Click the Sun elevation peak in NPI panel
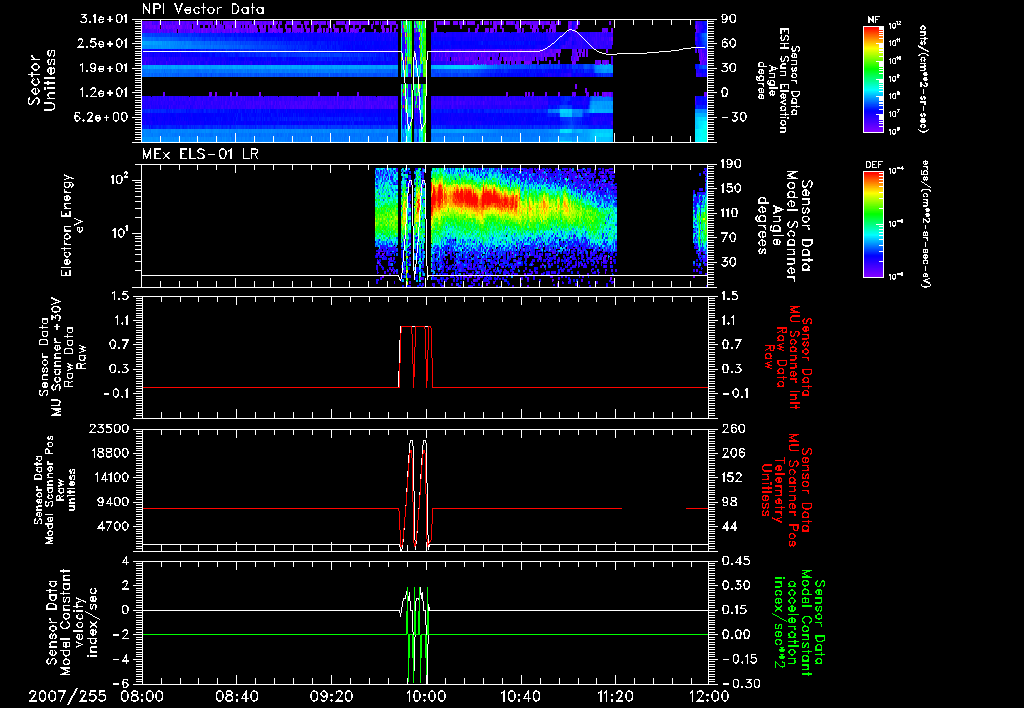Image resolution: width=1024 pixels, height=708 pixels. point(571,30)
